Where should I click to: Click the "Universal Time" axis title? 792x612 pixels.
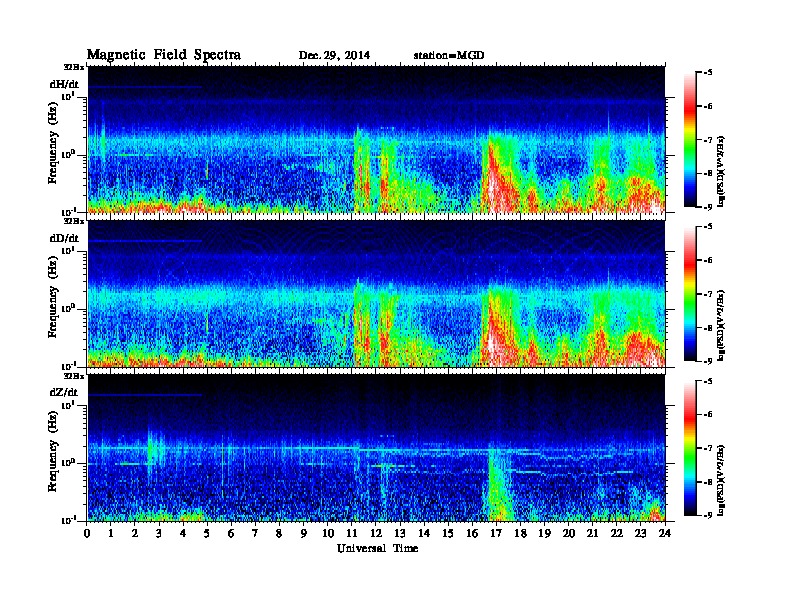pos(377,548)
